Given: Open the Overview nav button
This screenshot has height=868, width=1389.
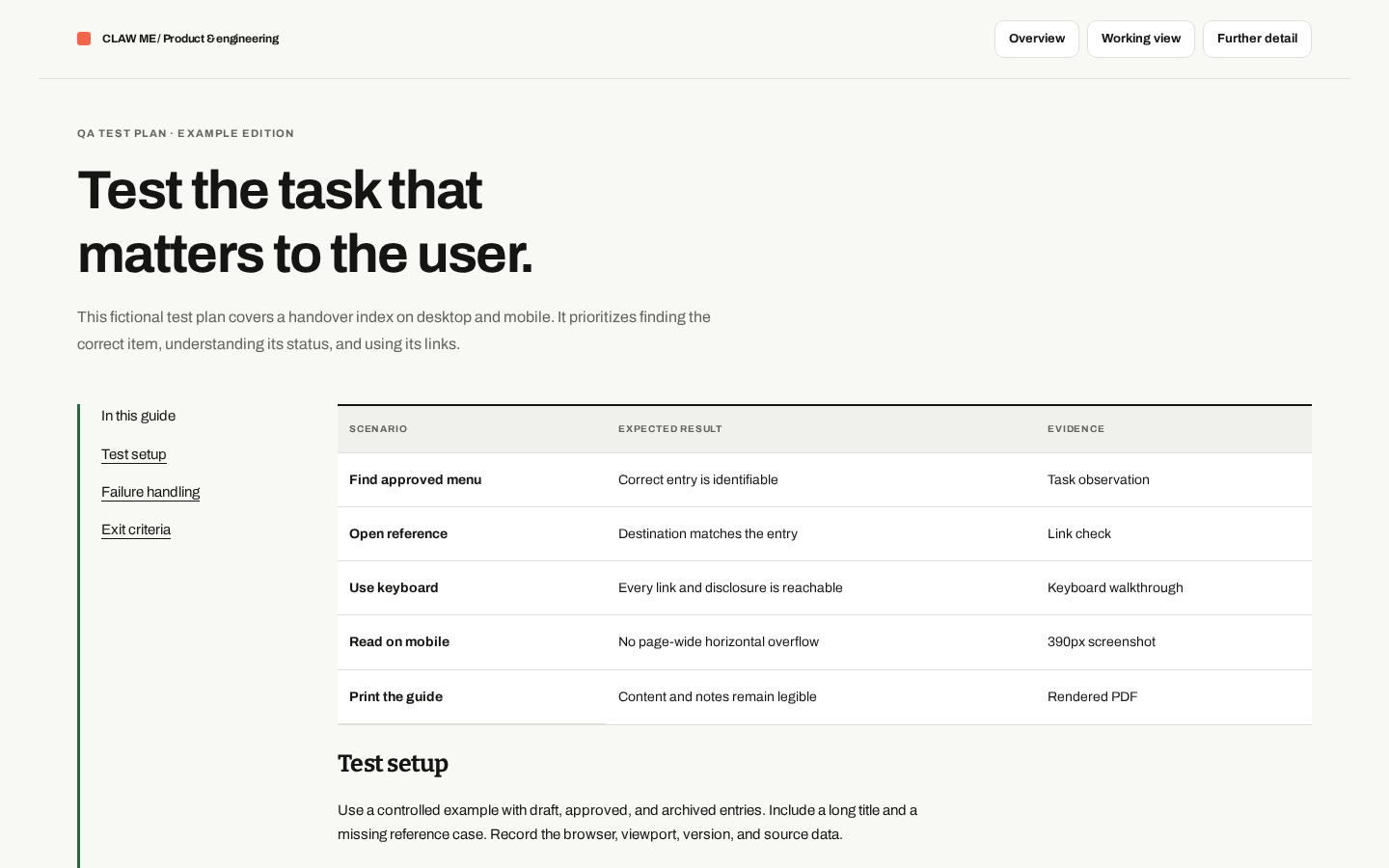Looking at the screenshot, I should 1037,39.
